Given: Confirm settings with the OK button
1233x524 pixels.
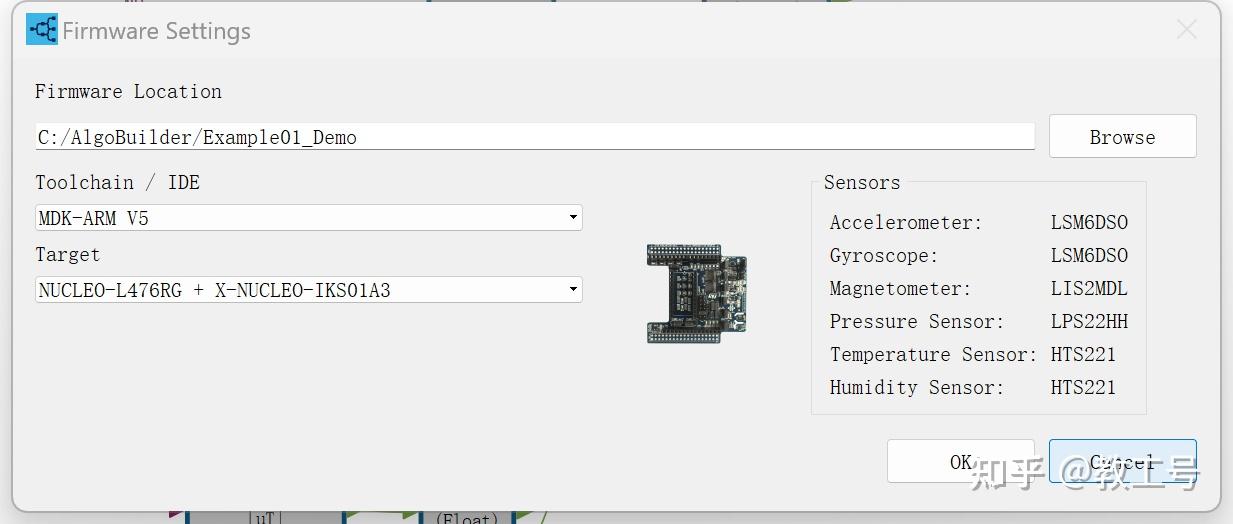Looking at the screenshot, I should 960,461.
